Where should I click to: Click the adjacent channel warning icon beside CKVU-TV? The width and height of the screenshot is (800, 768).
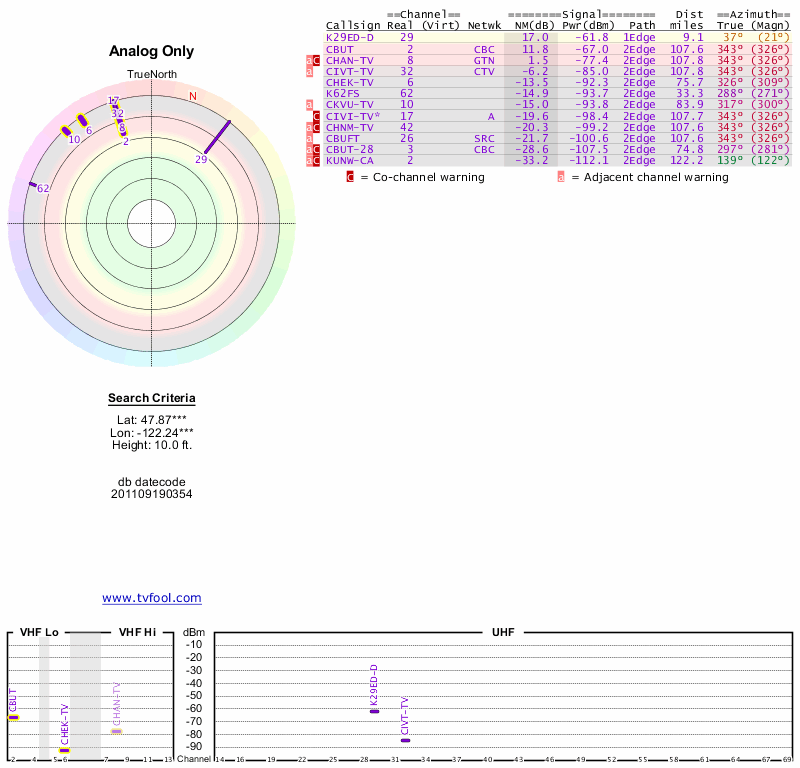310,105
